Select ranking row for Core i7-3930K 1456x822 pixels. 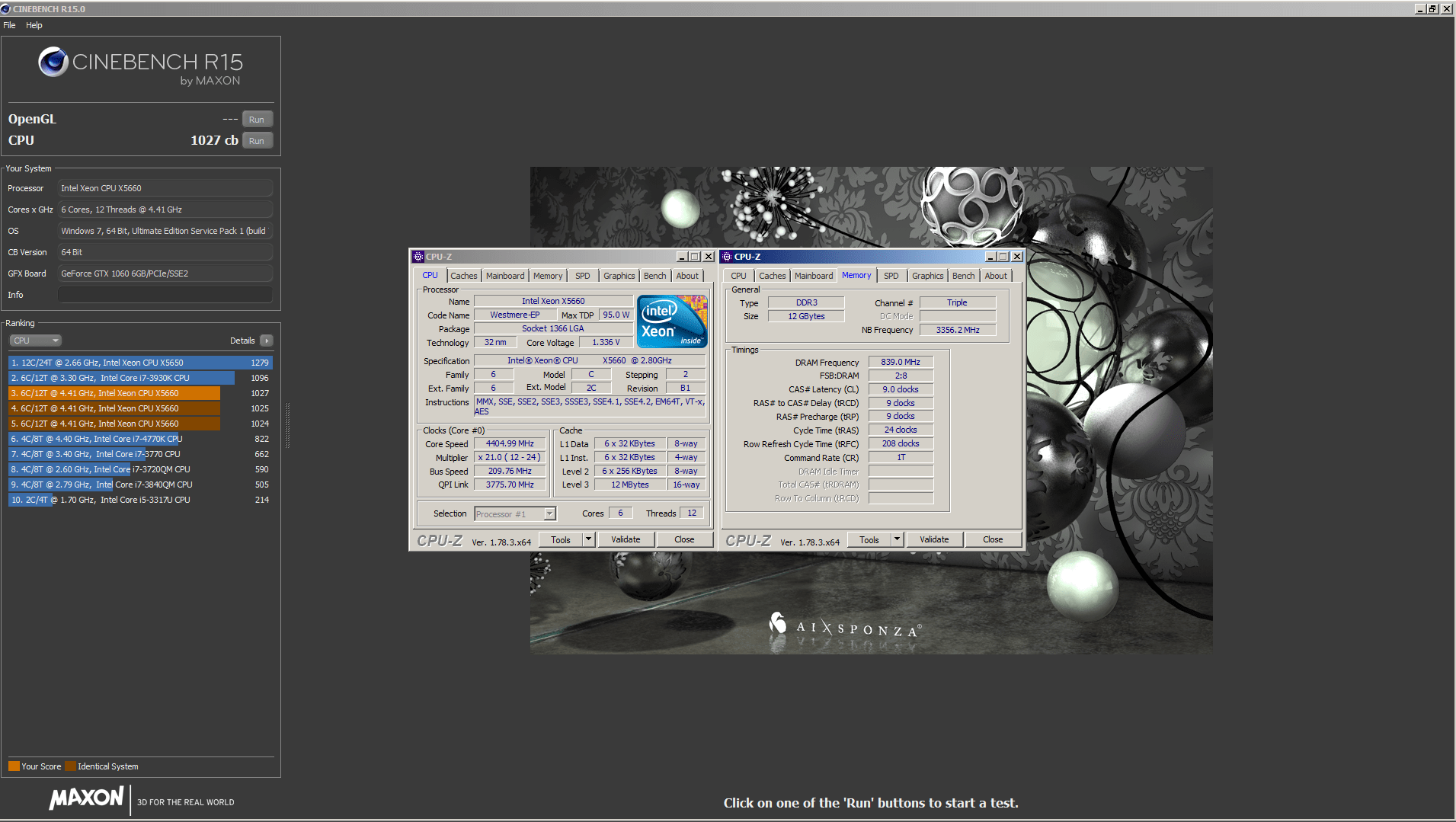coord(140,378)
